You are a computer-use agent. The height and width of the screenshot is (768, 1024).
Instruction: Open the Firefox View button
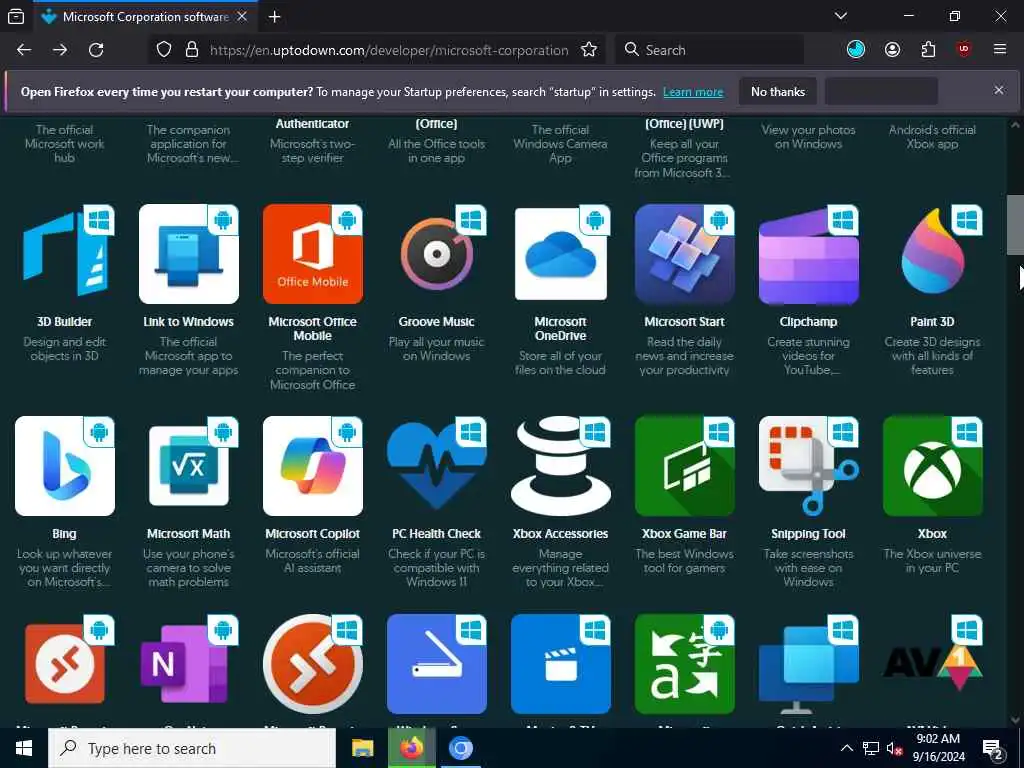pyautogui.click(x=16, y=17)
